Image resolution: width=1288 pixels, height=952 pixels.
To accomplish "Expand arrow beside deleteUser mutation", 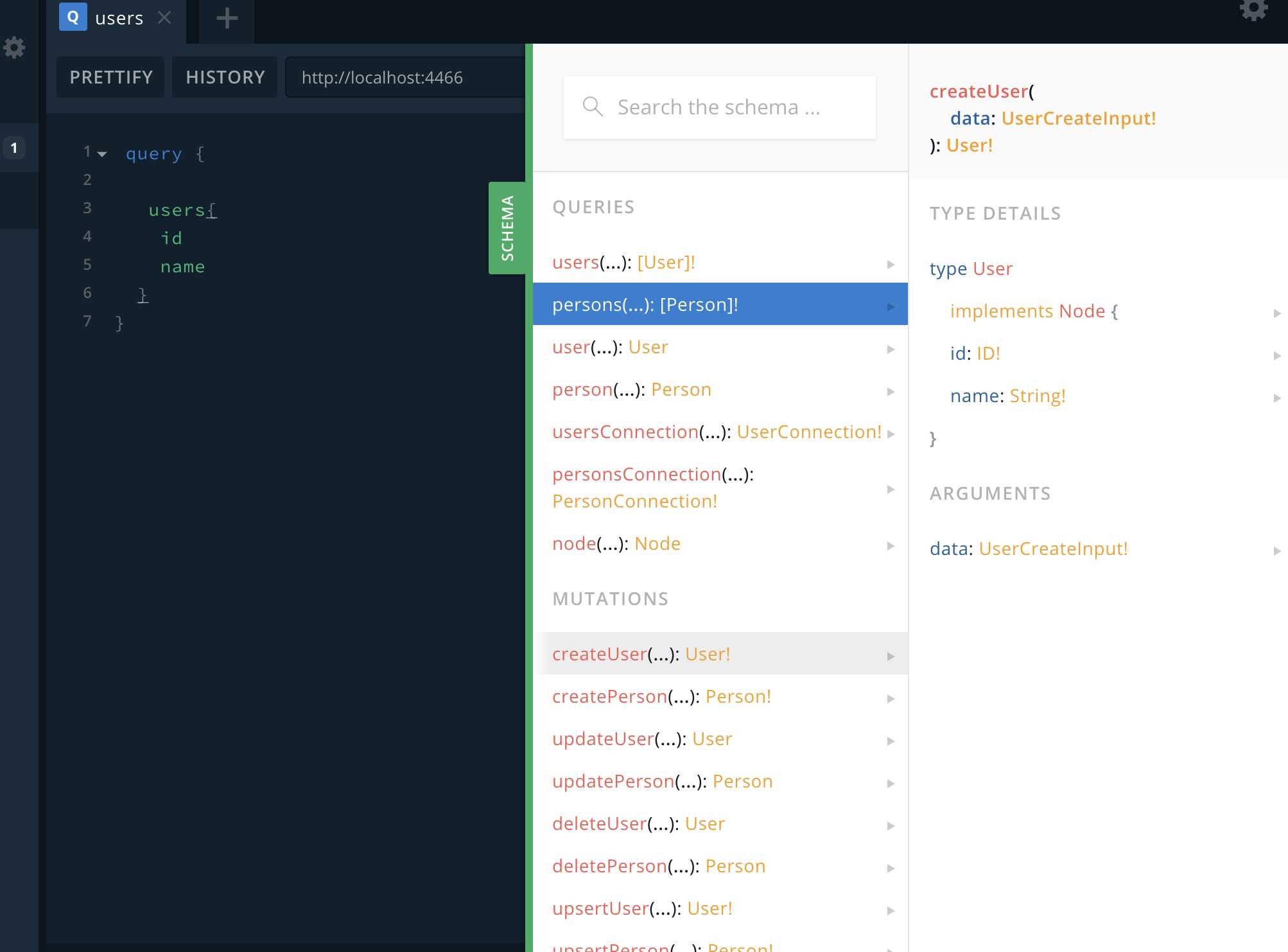I will point(891,825).
